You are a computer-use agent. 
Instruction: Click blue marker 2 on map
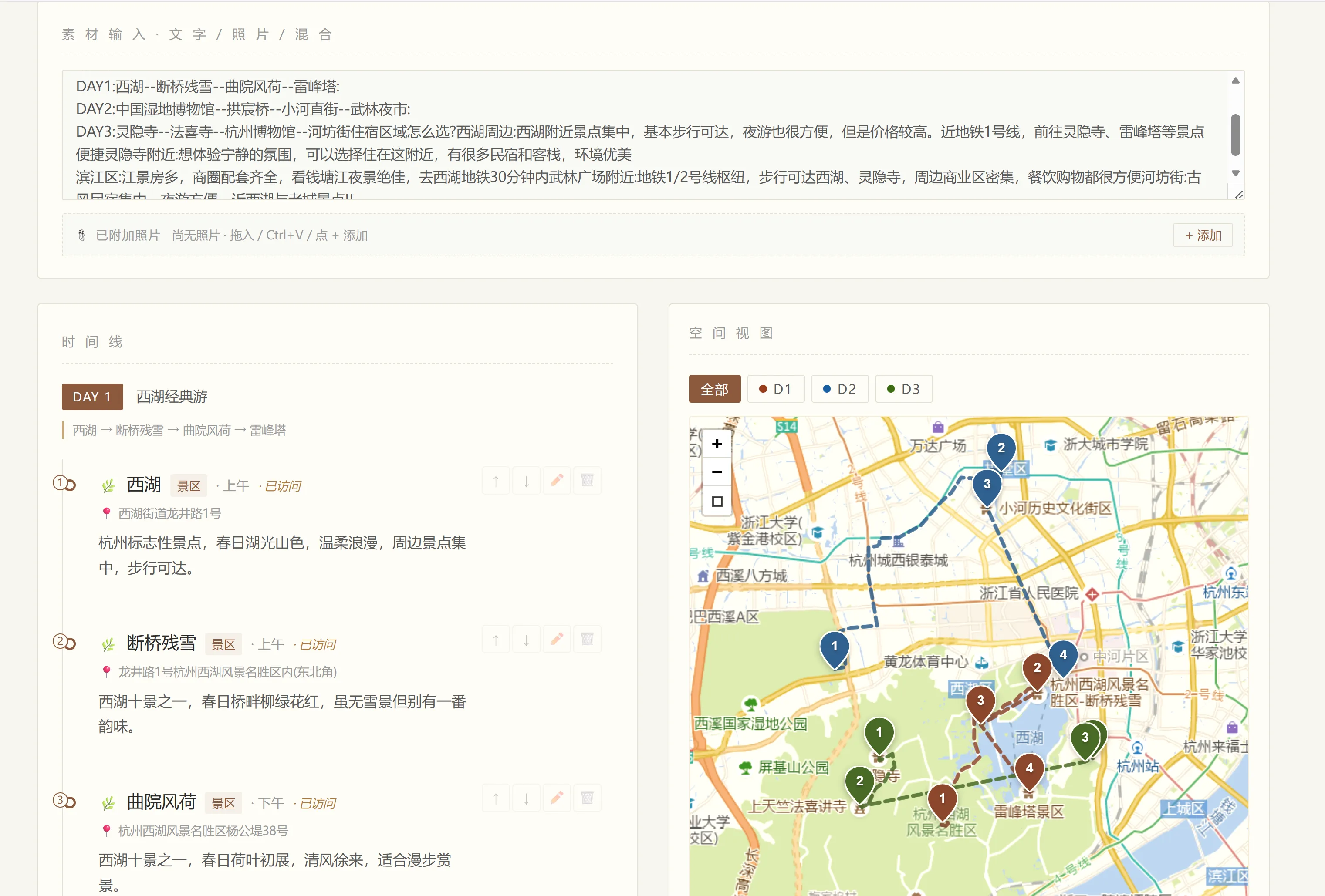pyautogui.click(x=1001, y=449)
